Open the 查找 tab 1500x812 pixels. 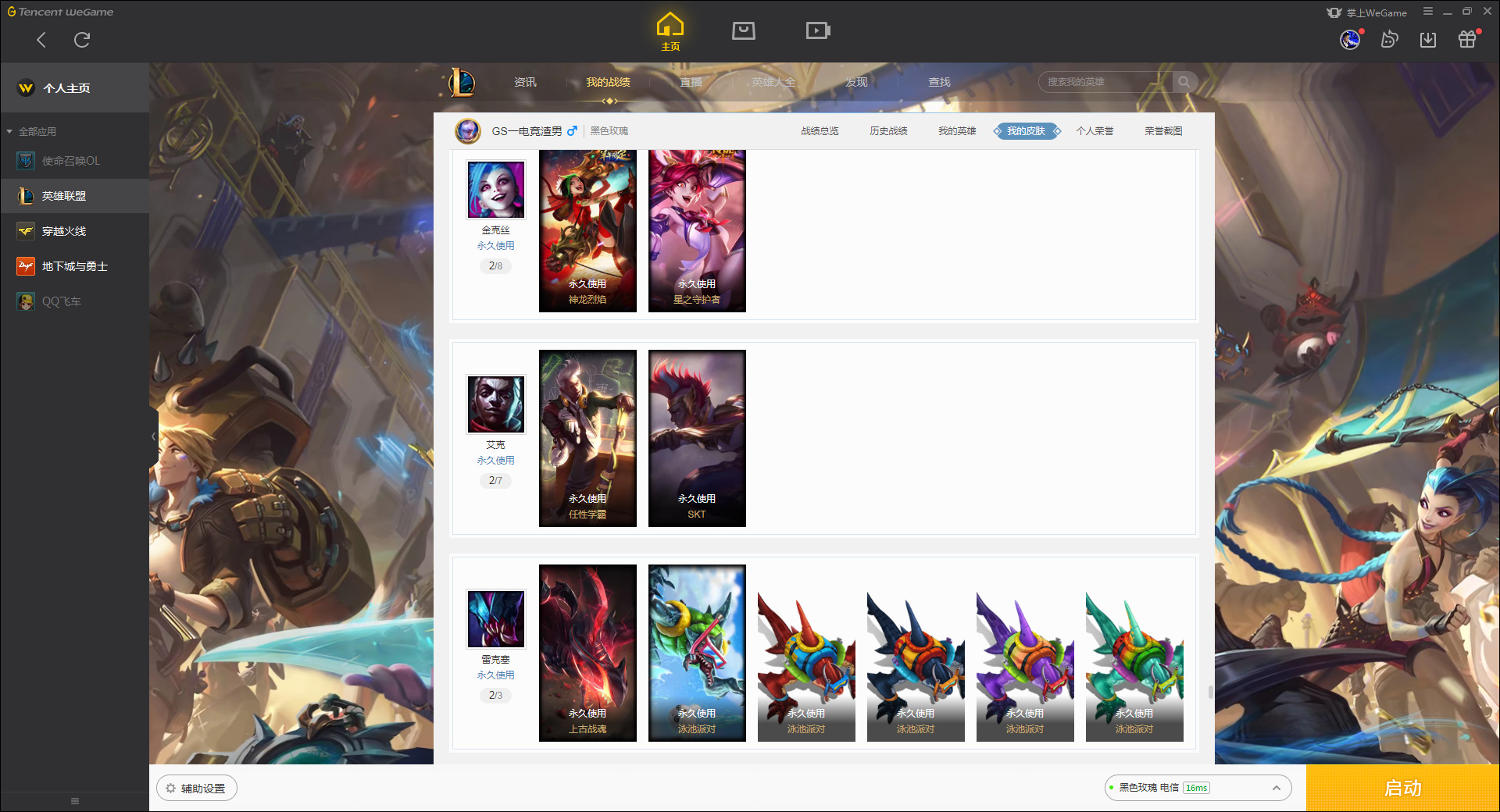coord(939,82)
